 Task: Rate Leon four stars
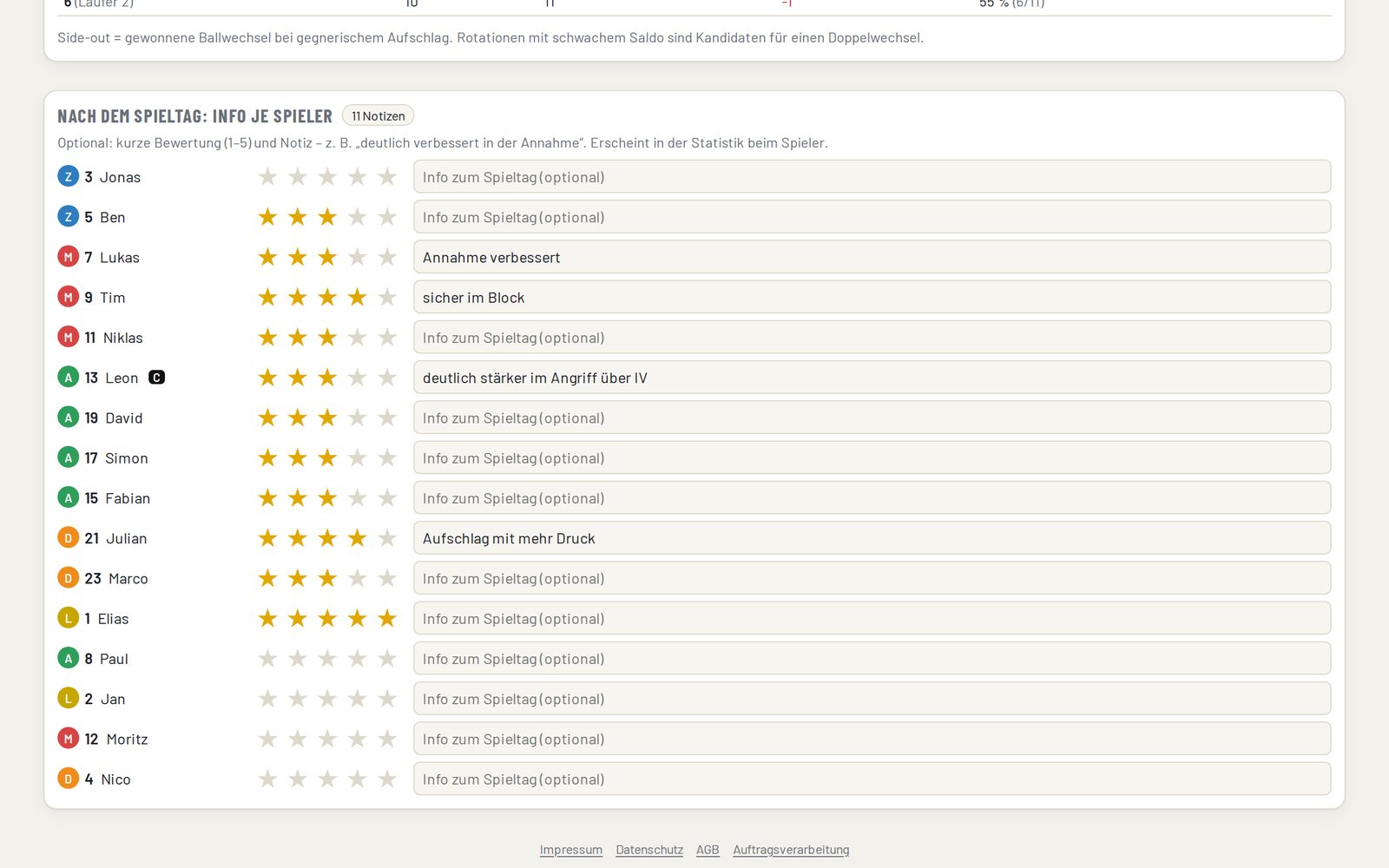[357, 378]
